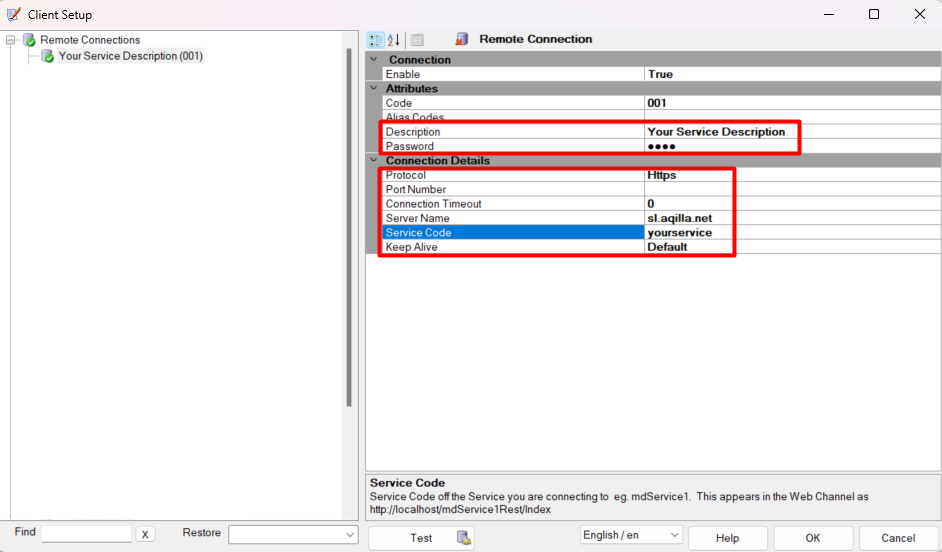Collapse the Attributes category section

point(374,89)
